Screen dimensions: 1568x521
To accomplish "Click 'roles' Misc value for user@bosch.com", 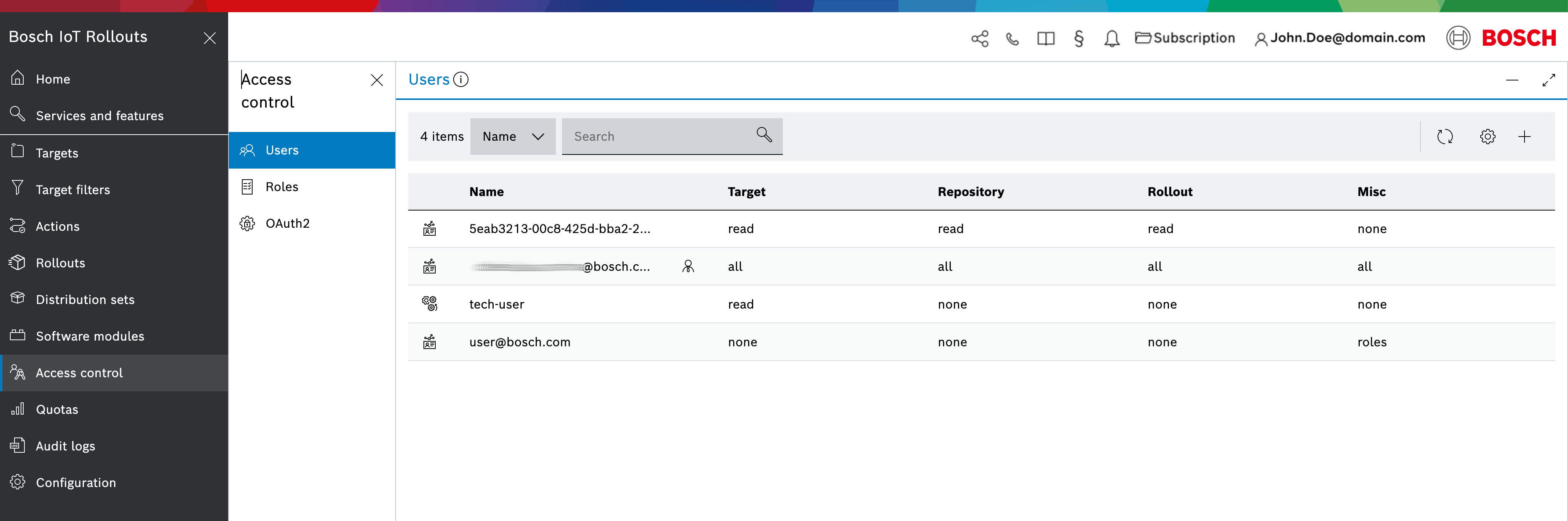I will point(1372,342).
